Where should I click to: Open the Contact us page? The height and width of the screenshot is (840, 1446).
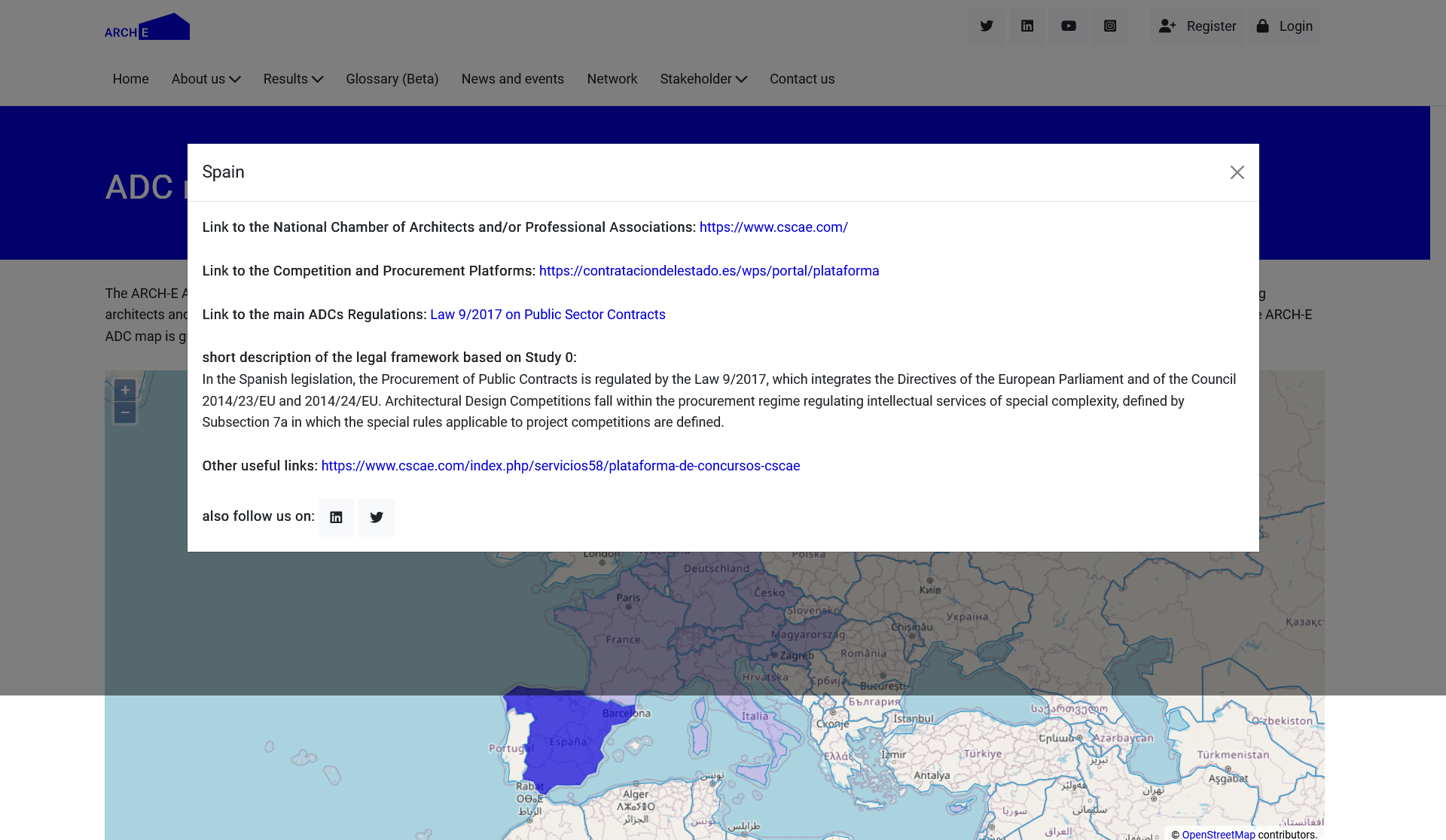click(801, 79)
